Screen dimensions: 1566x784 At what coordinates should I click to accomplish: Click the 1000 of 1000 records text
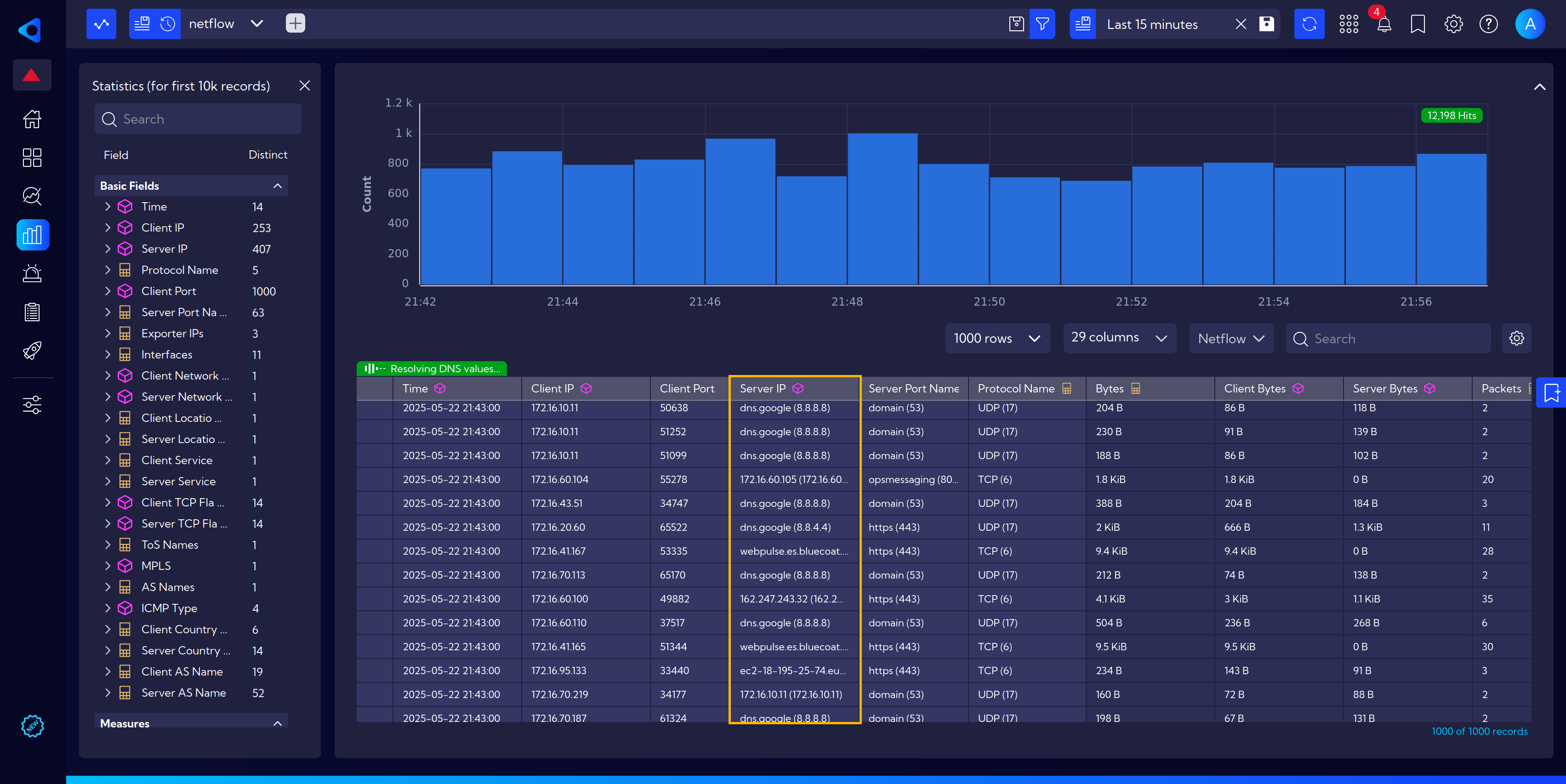click(x=1479, y=731)
